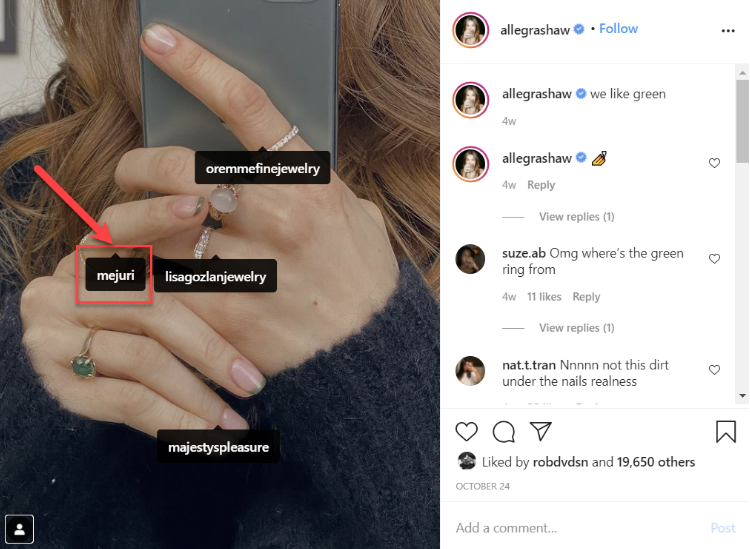The height and width of the screenshot is (549, 750).
Task: Open the majestyspleasure tag
Action: click(x=218, y=447)
